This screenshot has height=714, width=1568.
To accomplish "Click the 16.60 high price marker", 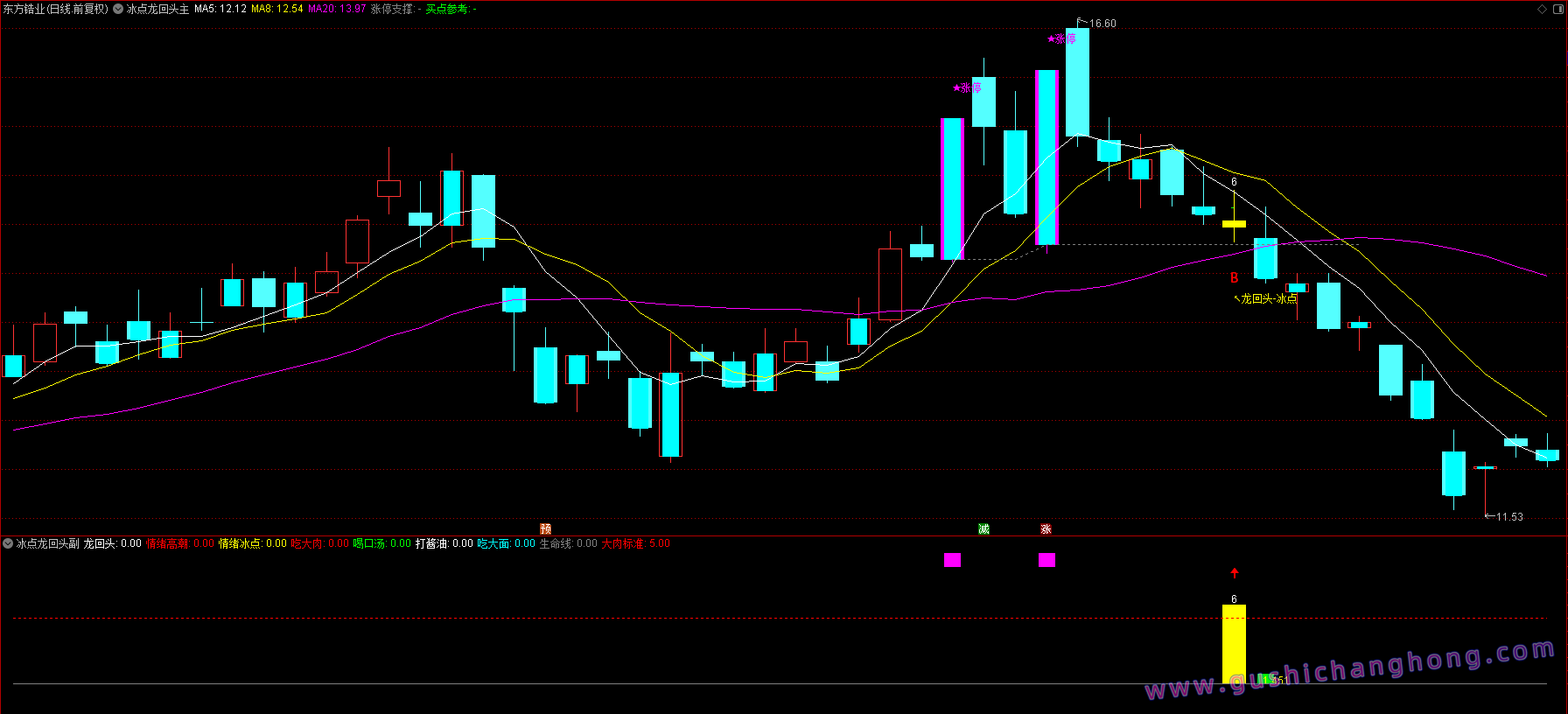I will [1102, 24].
